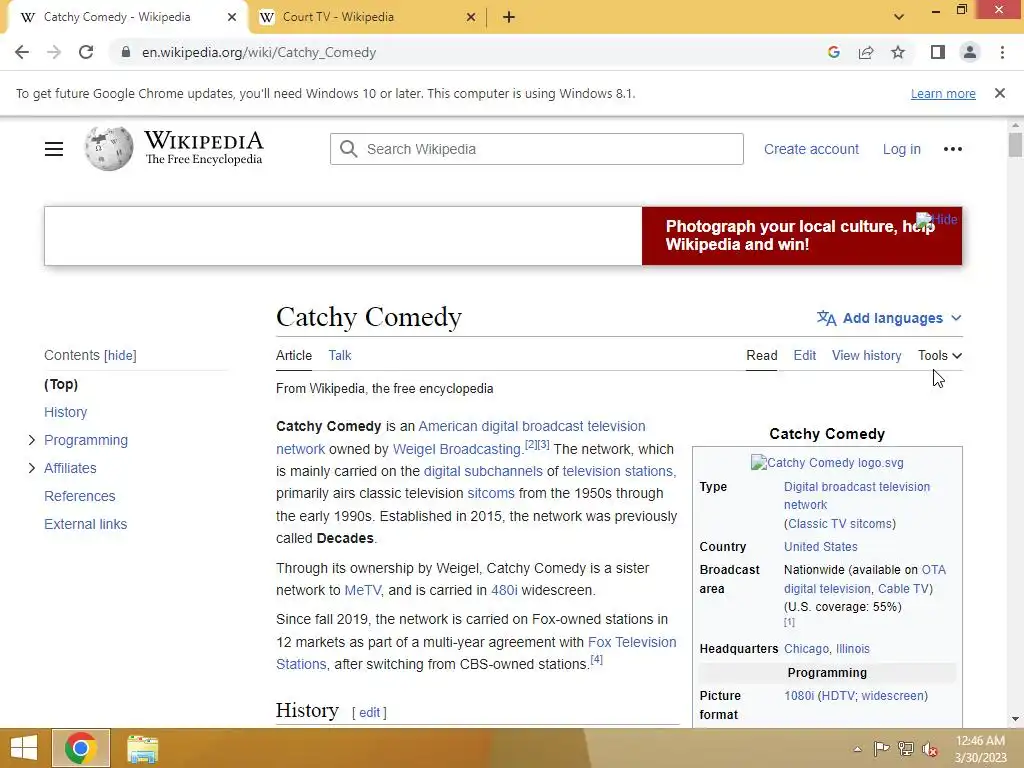Open Windows Start menu
1024x768 pixels.
pyautogui.click(x=24, y=748)
